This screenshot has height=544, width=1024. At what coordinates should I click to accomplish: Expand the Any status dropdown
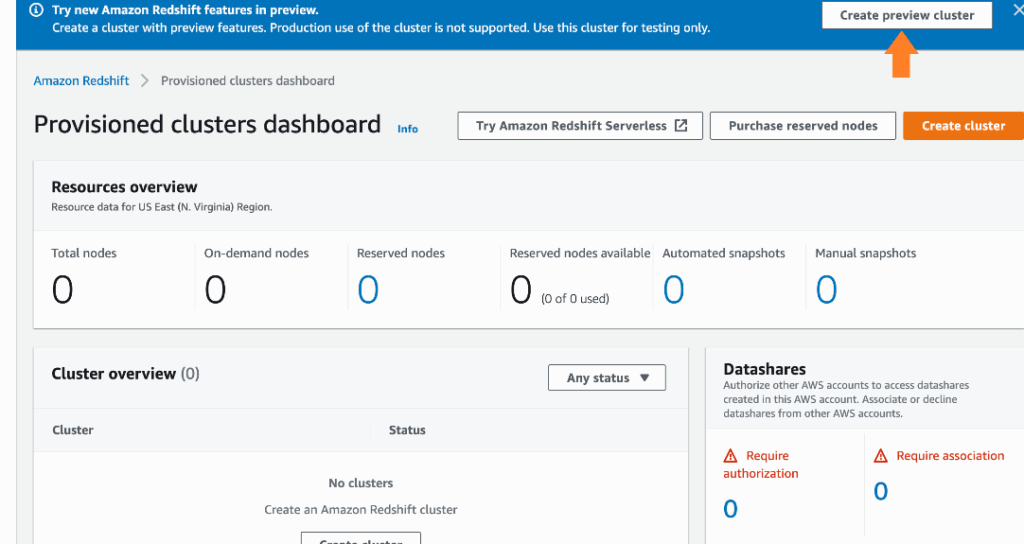[x=607, y=377]
